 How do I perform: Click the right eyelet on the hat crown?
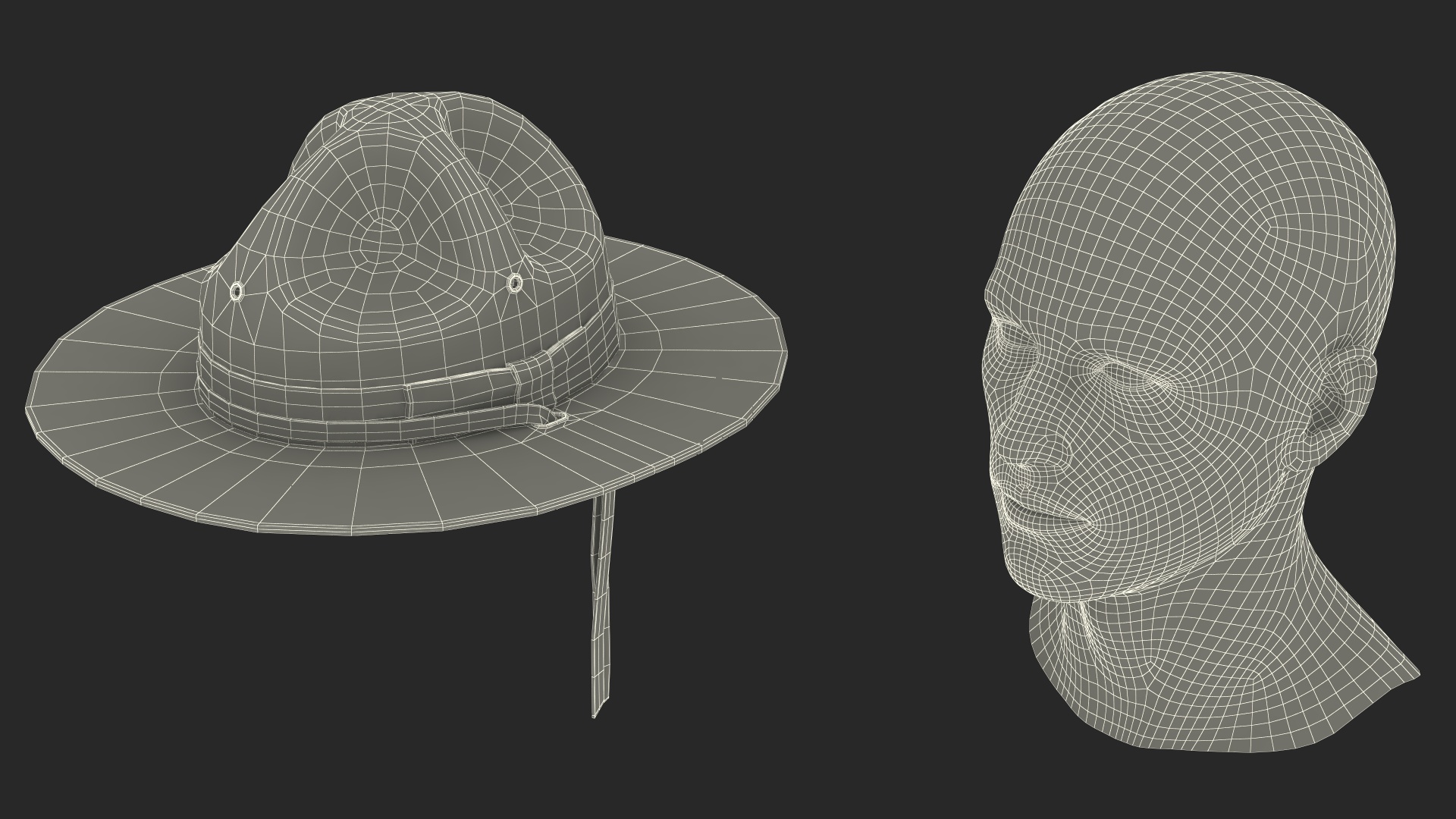[516, 283]
